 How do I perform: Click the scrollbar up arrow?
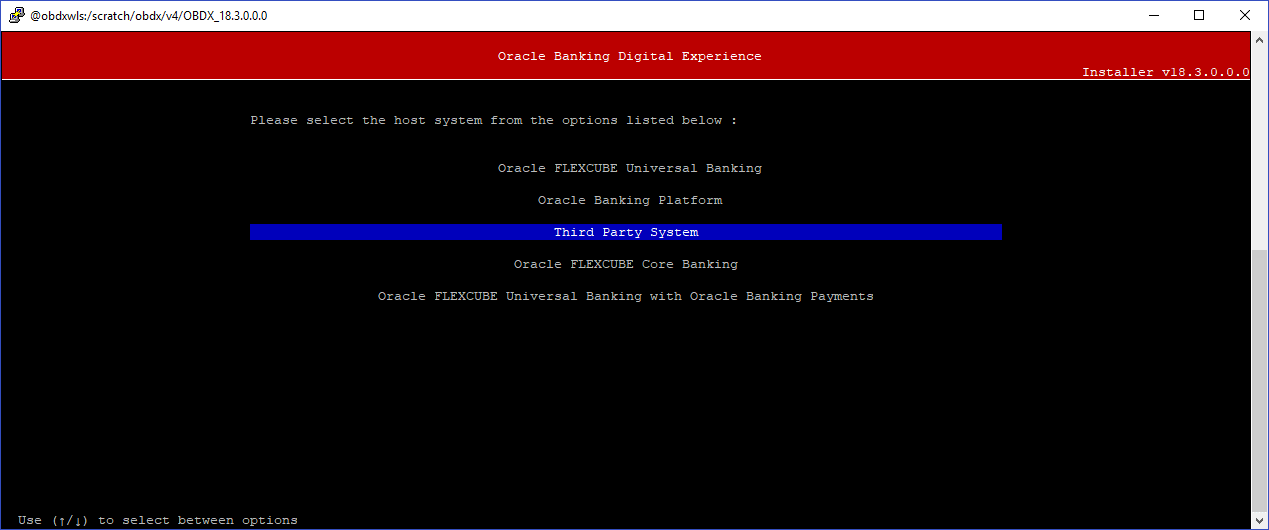point(1259,41)
